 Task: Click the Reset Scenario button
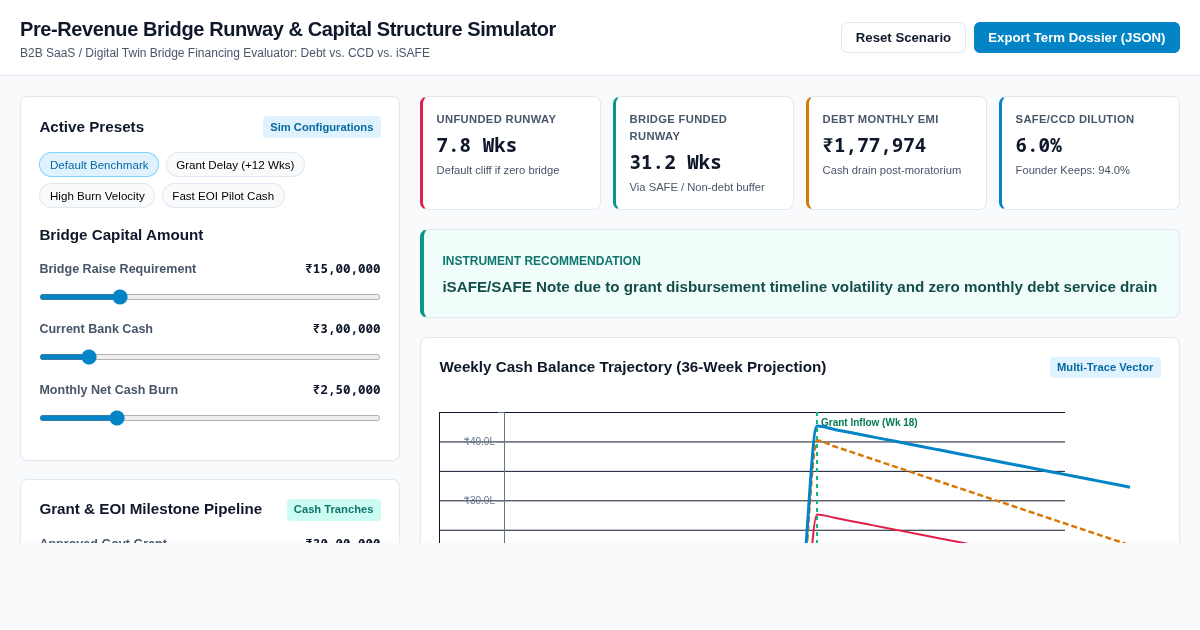903,38
